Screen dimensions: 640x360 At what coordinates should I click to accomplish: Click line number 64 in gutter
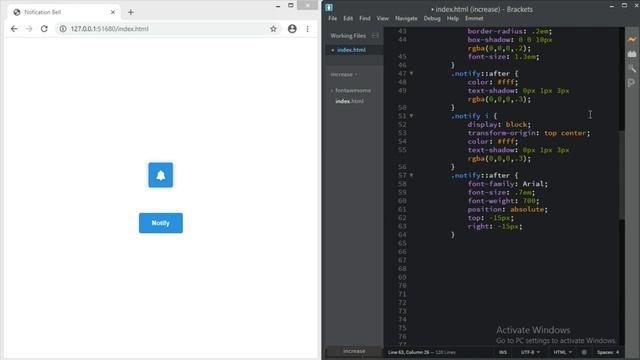pyautogui.click(x=402, y=235)
